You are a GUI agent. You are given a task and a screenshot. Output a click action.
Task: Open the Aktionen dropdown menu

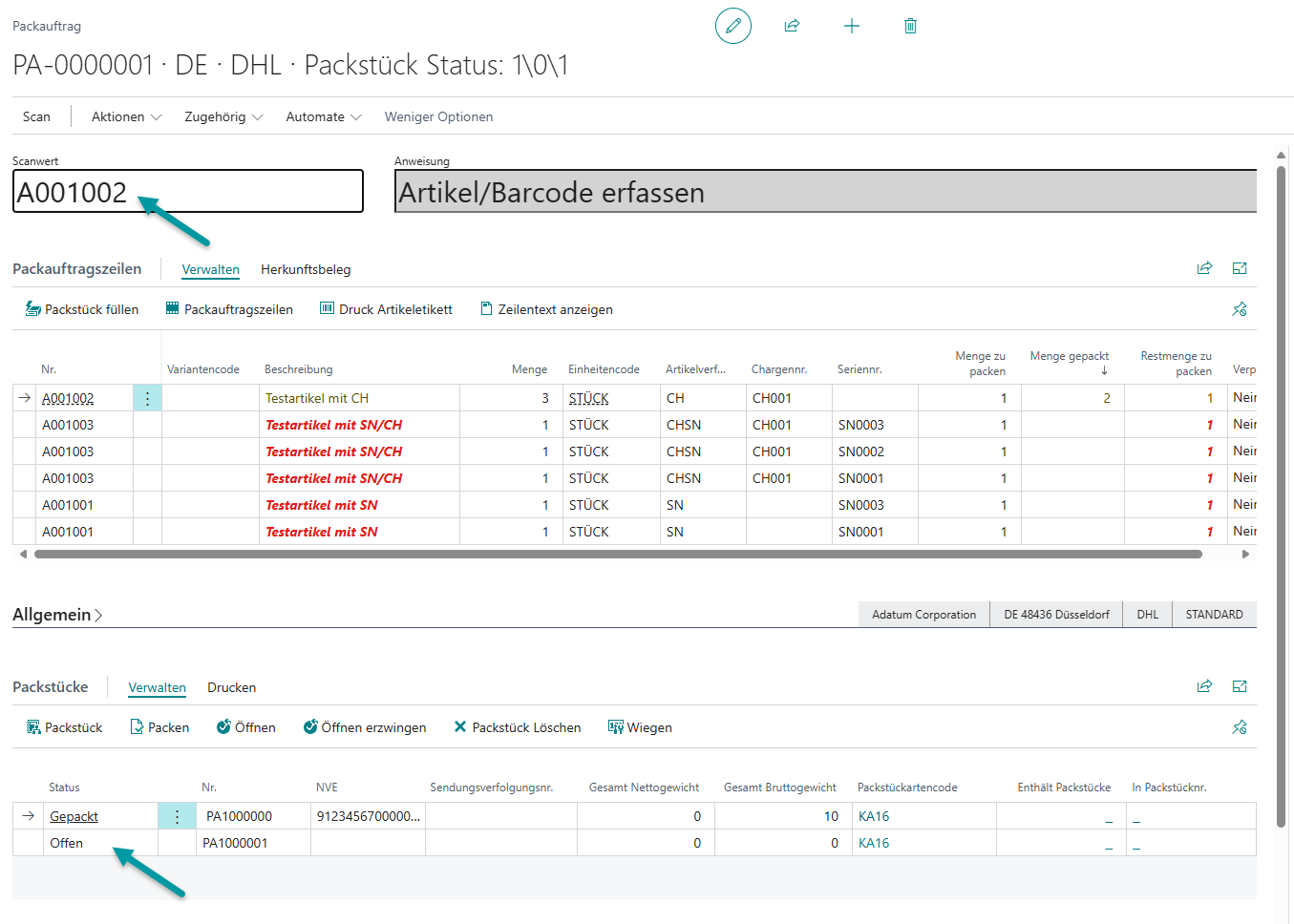[126, 116]
